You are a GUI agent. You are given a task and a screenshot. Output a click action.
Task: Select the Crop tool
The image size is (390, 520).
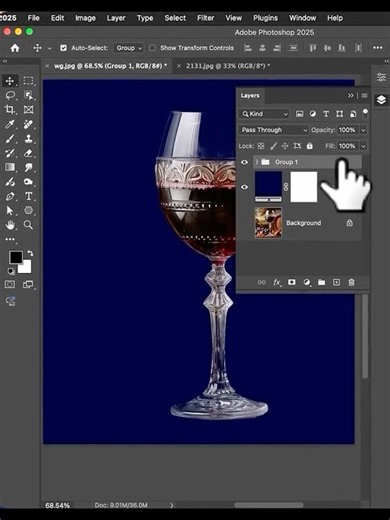pos(10,110)
